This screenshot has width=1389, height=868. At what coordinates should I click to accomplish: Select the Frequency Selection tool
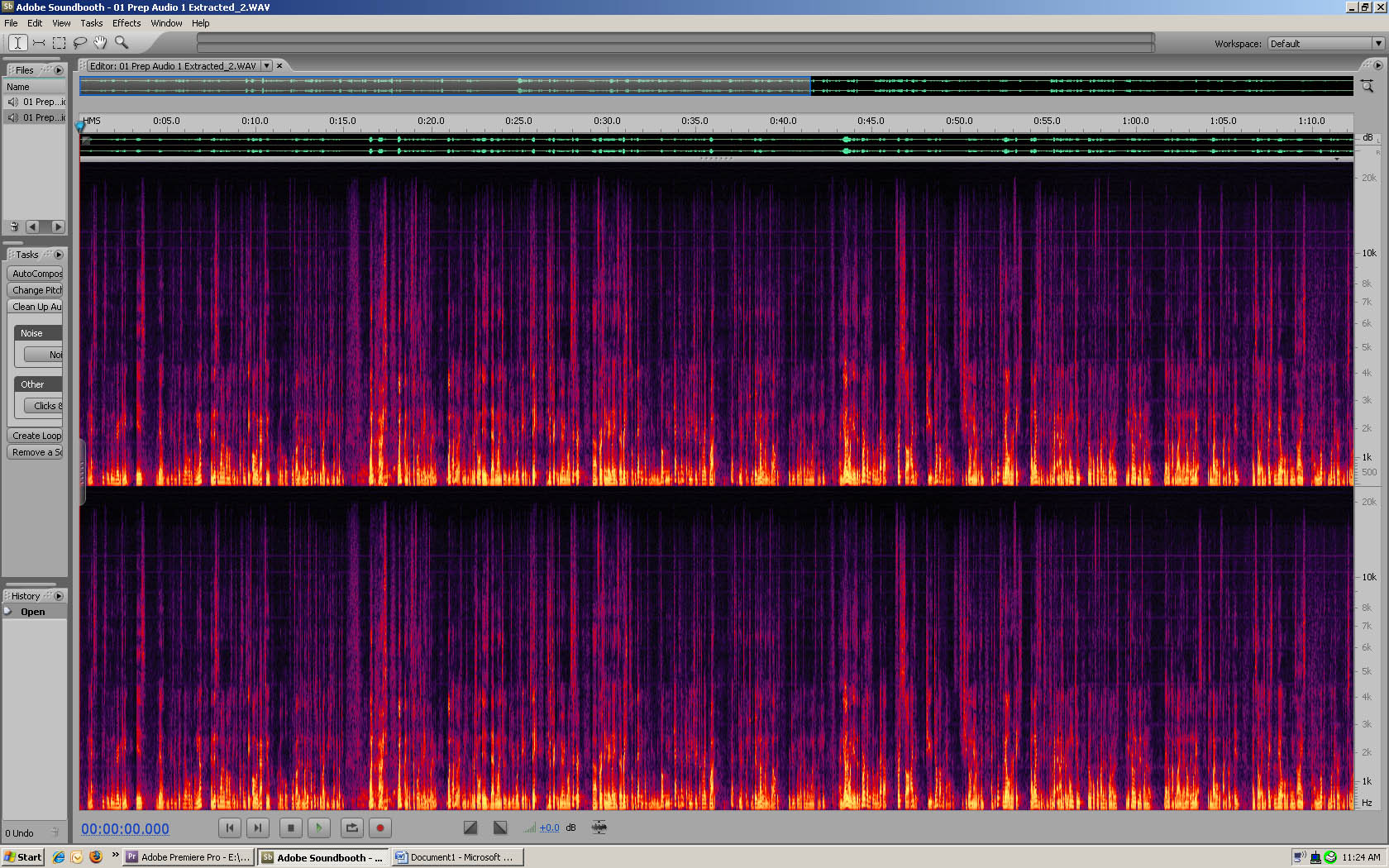tap(39, 43)
